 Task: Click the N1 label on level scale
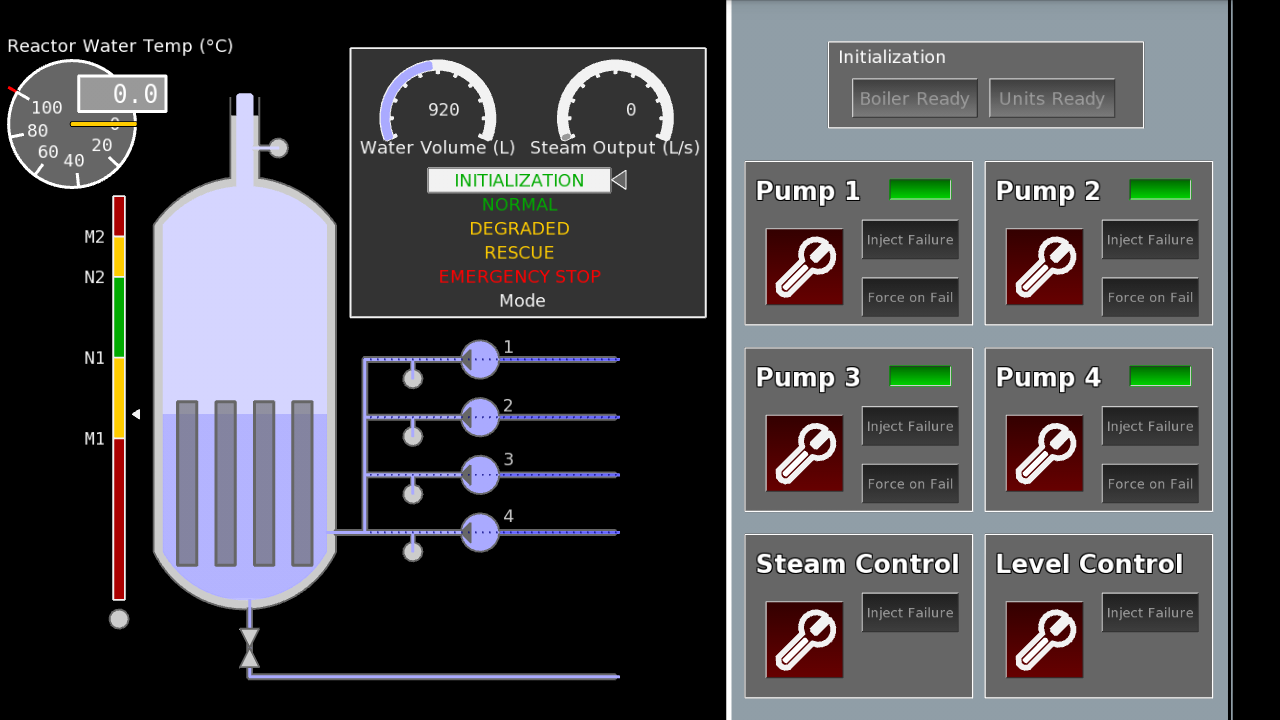(95, 357)
